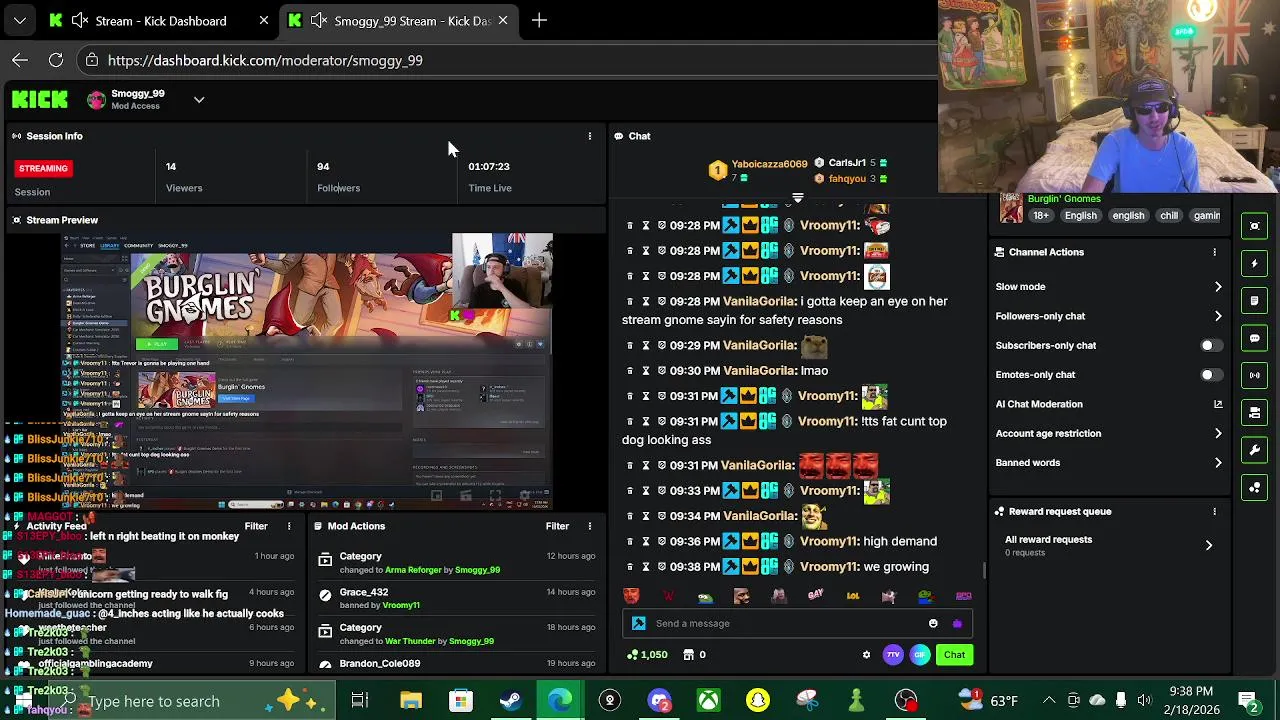This screenshot has width=1280, height=720.
Task: Click the purple emote icon in chat input
Action: pos(957,623)
